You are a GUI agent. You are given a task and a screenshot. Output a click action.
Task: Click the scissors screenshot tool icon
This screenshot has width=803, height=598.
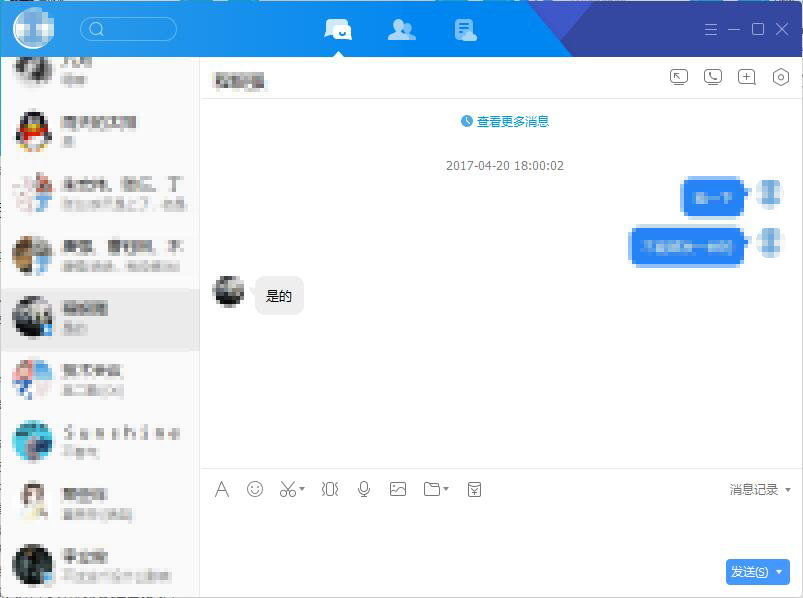[x=288, y=489]
